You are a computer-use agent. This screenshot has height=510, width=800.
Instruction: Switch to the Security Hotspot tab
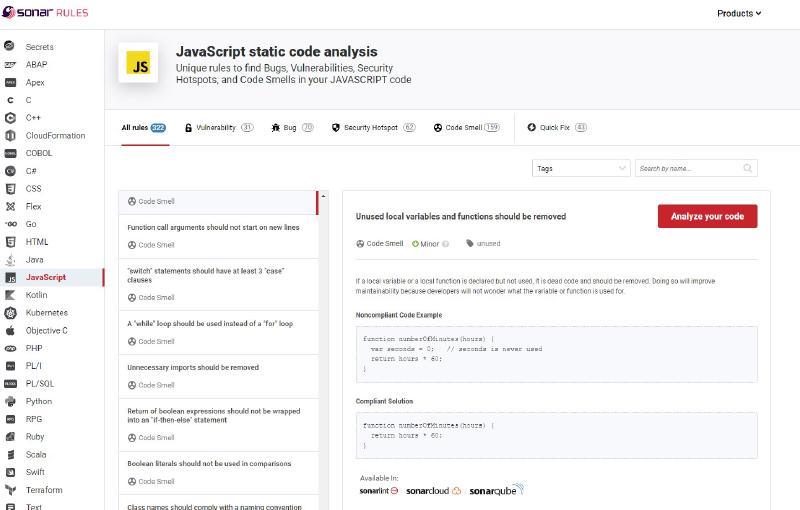click(x=373, y=128)
